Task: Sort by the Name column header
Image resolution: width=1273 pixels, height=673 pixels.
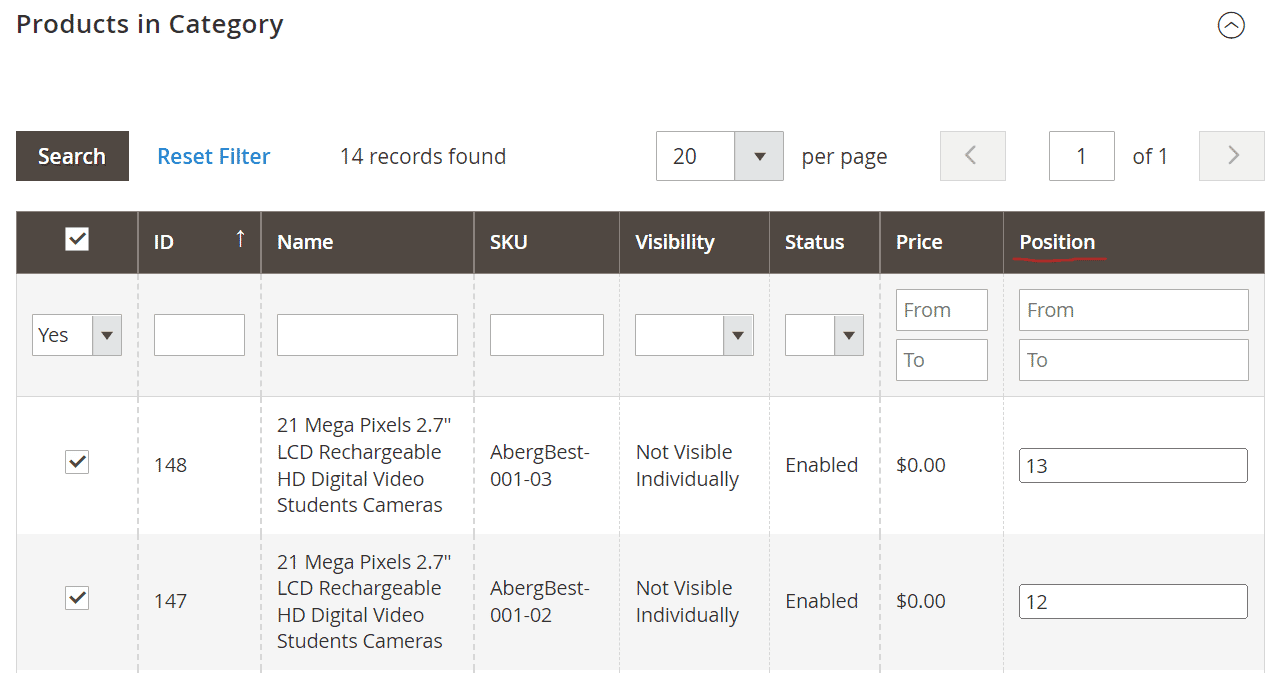Action: pos(367,242)
